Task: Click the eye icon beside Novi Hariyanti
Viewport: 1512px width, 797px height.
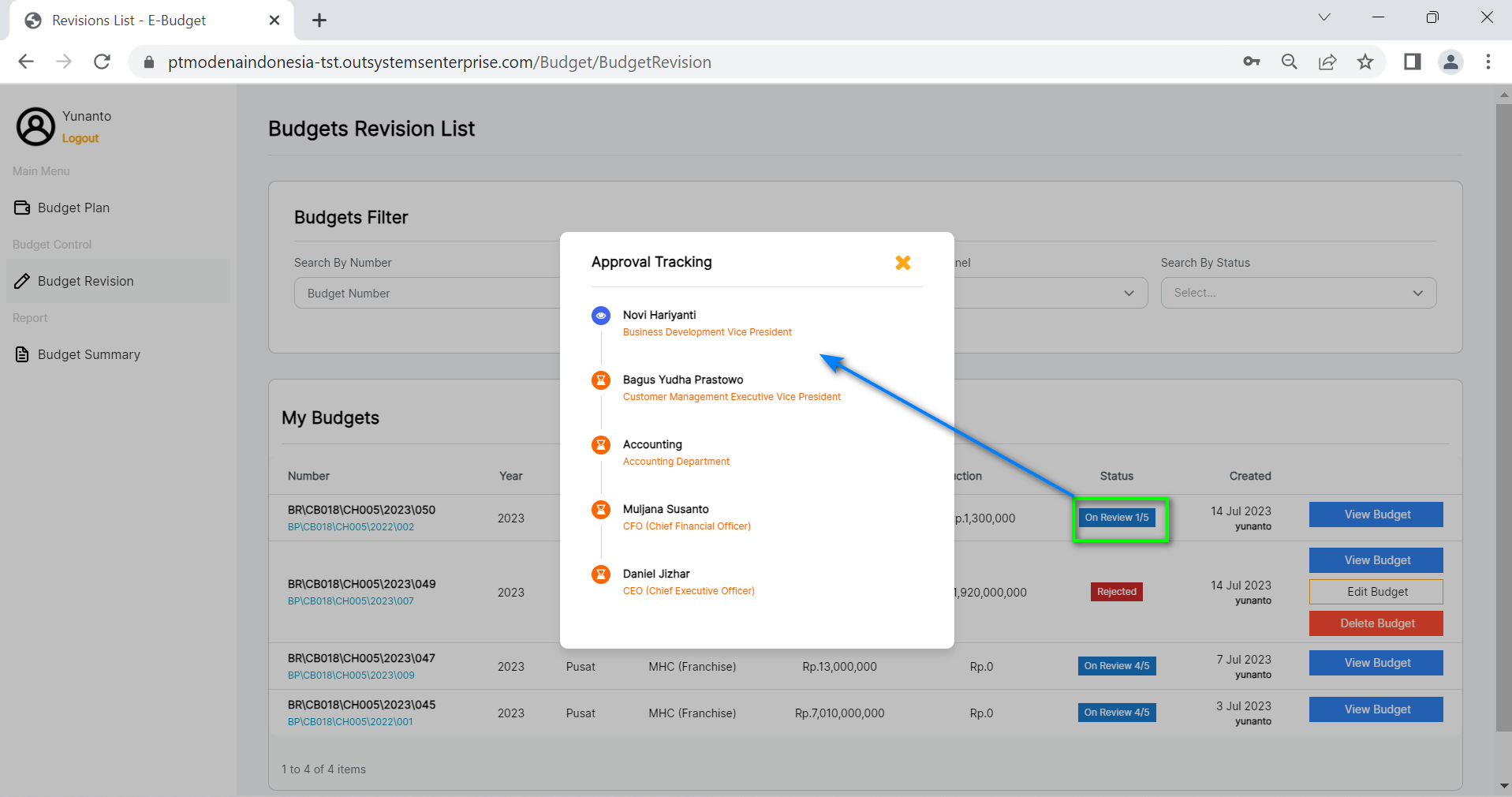Action: pos(601,316)
